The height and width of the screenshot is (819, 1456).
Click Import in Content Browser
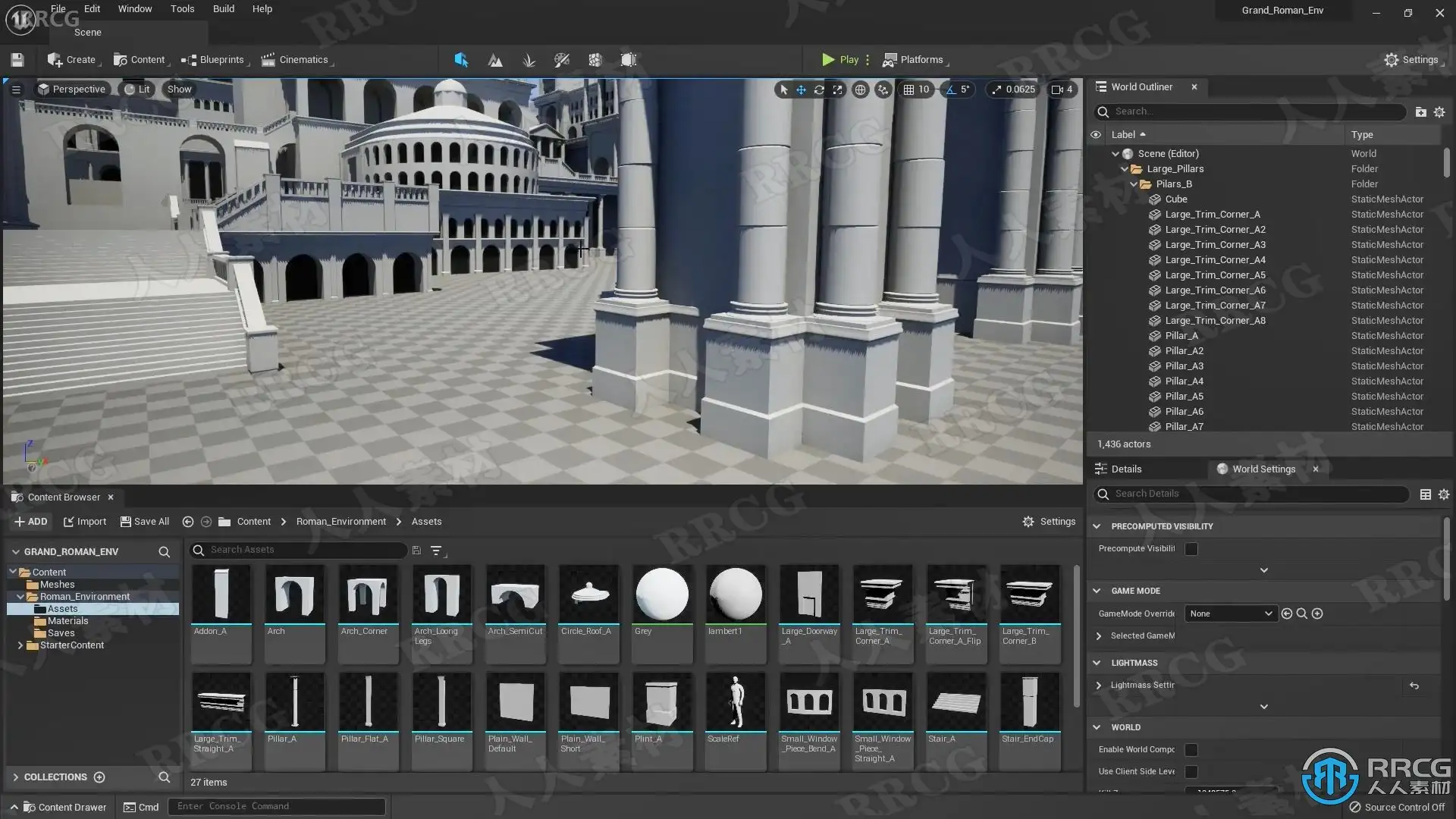84,522
